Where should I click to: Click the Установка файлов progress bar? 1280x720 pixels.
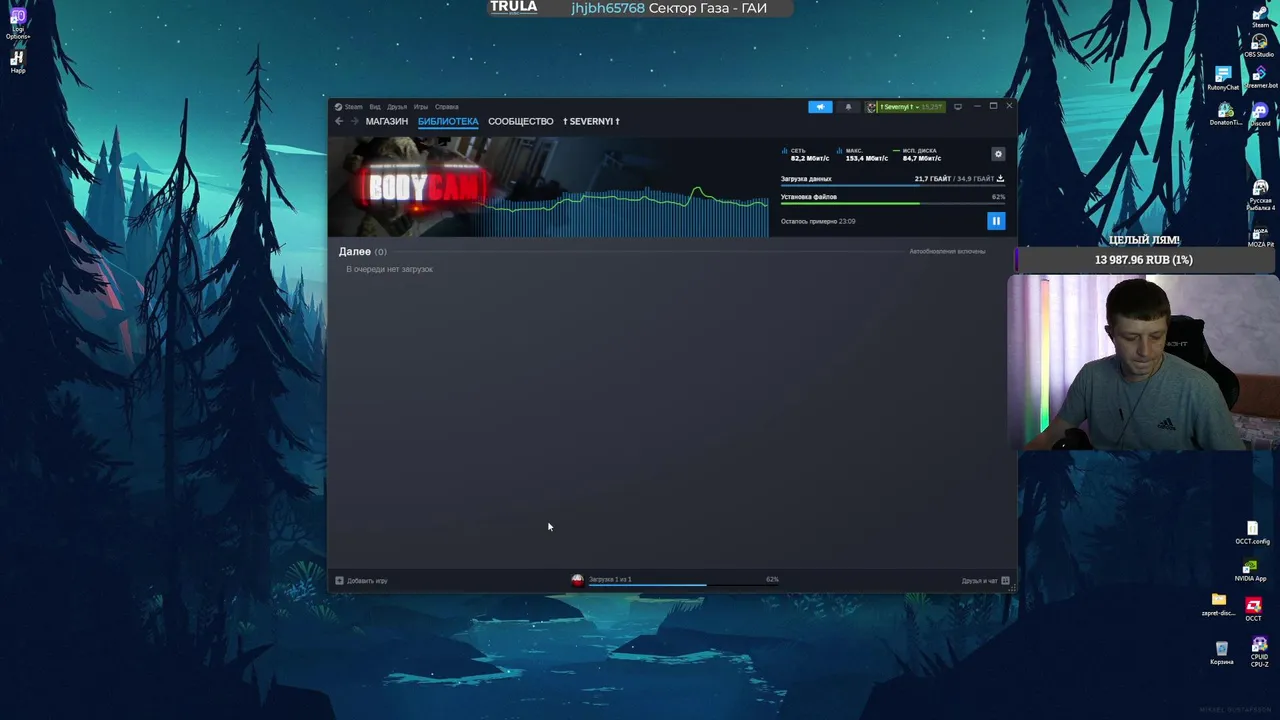[893, 204]
